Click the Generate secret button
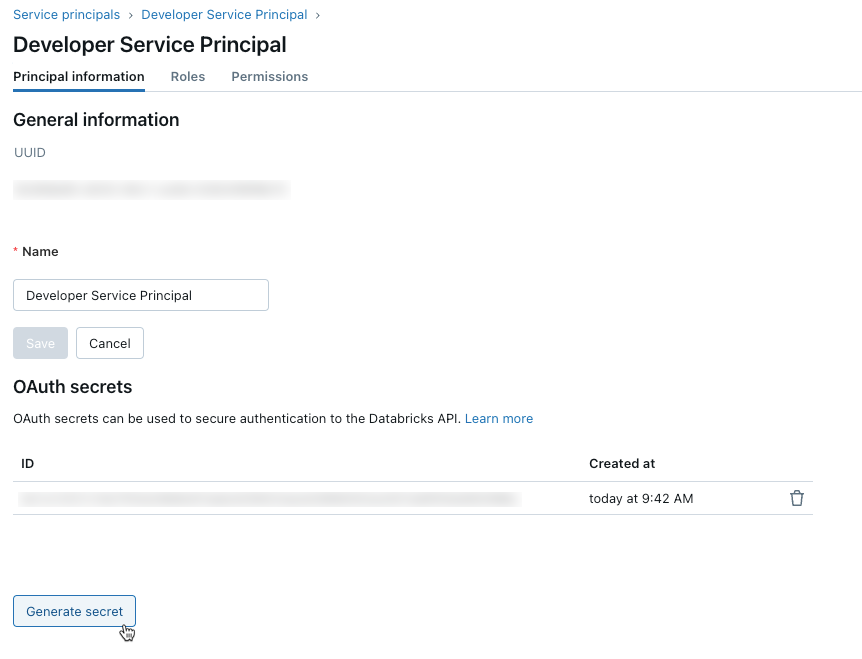 click(x=75, y=611)
